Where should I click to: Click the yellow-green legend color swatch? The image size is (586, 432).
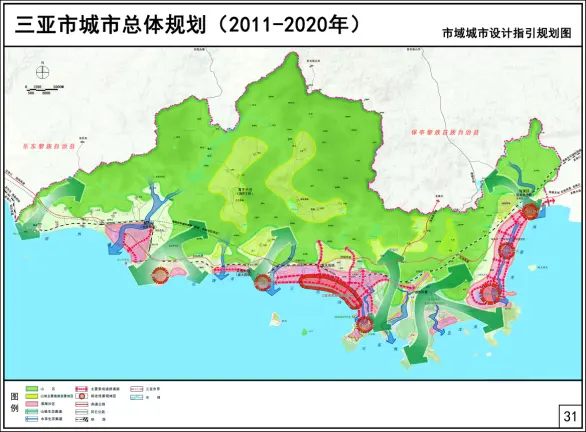pos(32,396)
